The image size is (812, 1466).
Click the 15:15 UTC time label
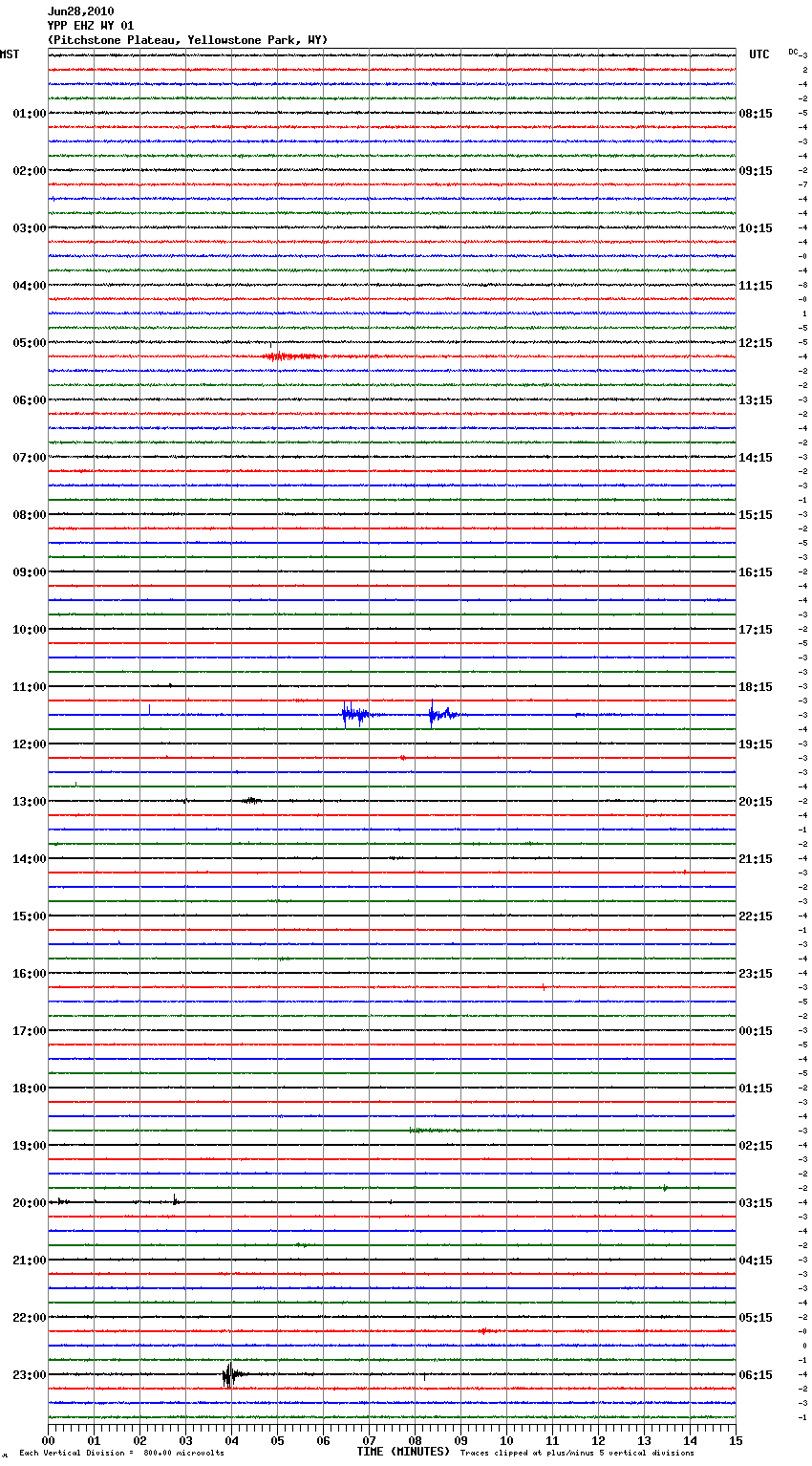[756, 515]
